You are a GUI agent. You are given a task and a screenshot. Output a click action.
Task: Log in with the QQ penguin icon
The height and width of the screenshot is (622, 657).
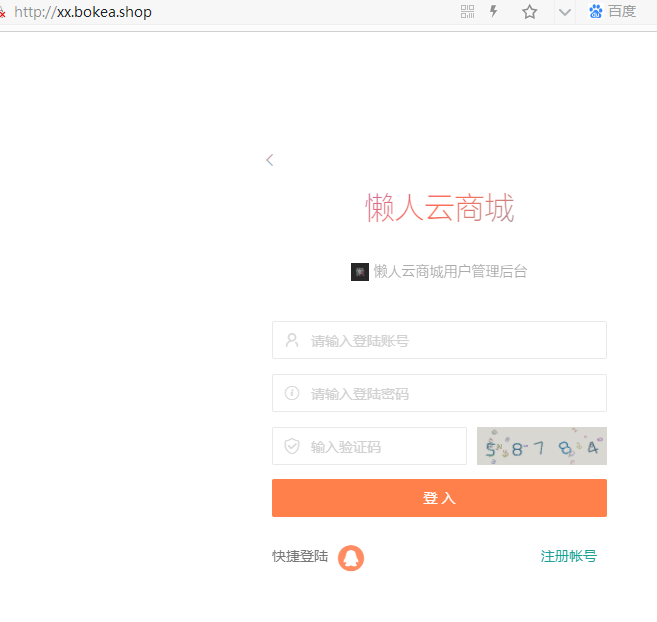351,557
